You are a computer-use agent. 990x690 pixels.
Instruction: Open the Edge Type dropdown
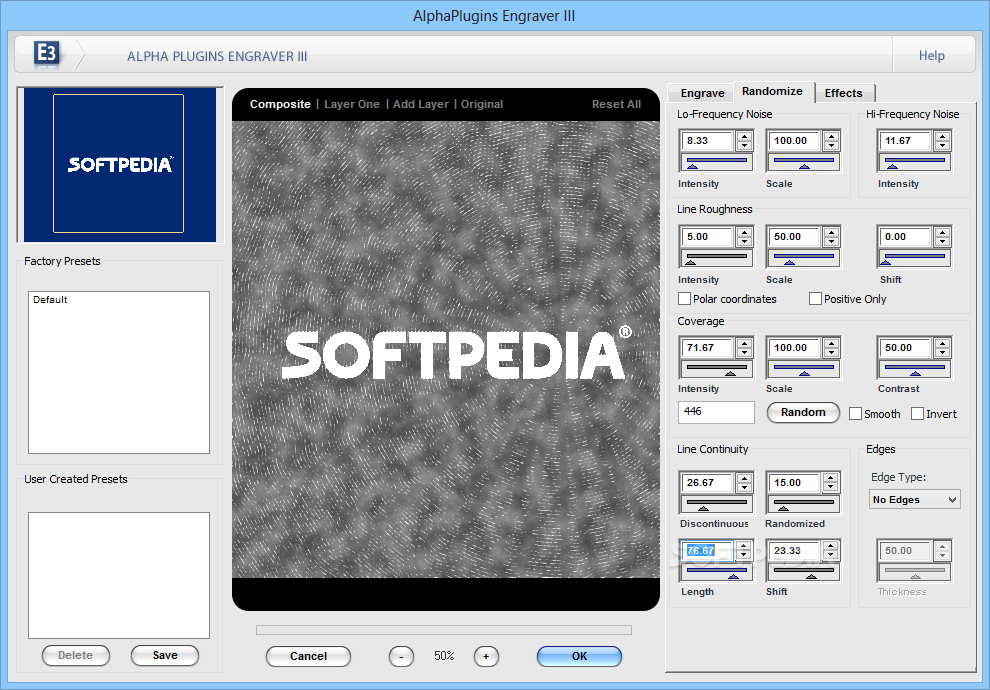pyautogui.click(x=914, y=499)
